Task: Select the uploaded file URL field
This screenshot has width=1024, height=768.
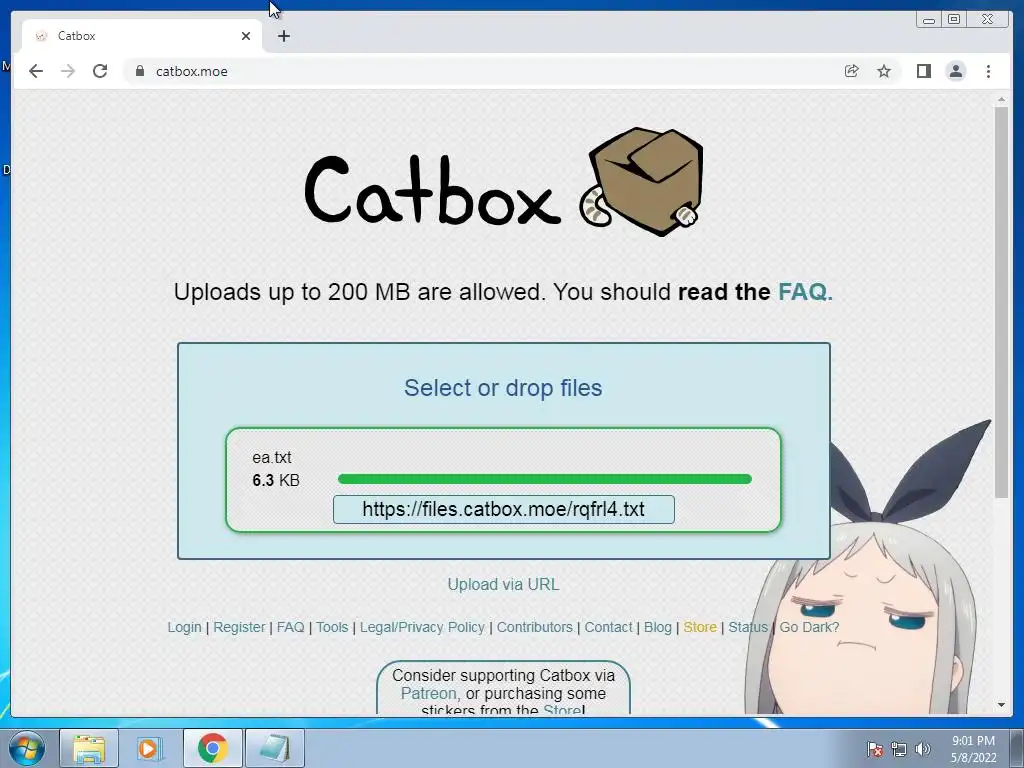Action: (504, 509)
